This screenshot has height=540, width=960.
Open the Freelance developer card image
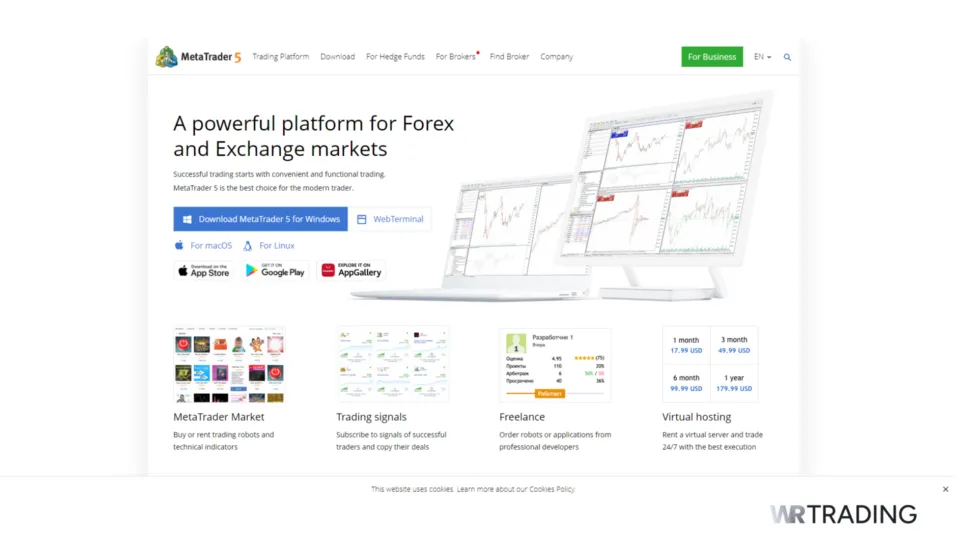click(555, 364)
